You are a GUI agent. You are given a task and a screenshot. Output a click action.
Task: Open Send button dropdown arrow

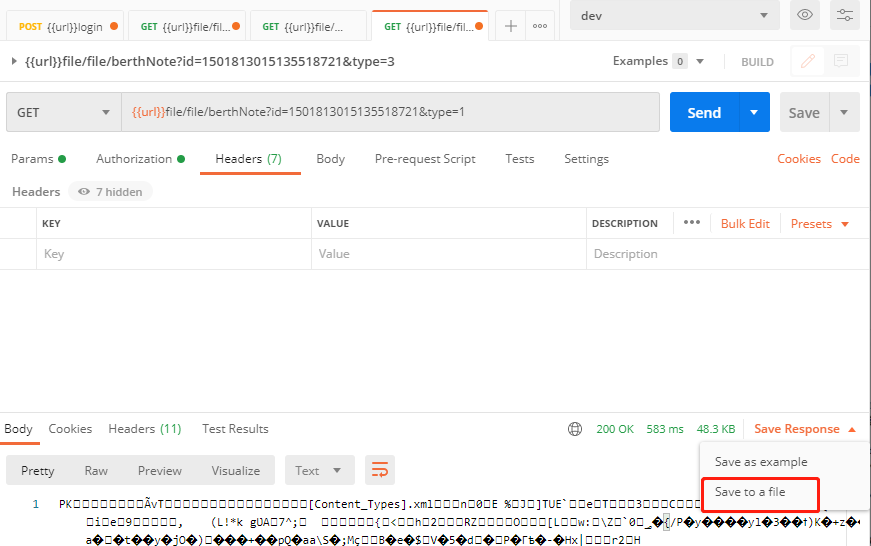coord(754,112)
